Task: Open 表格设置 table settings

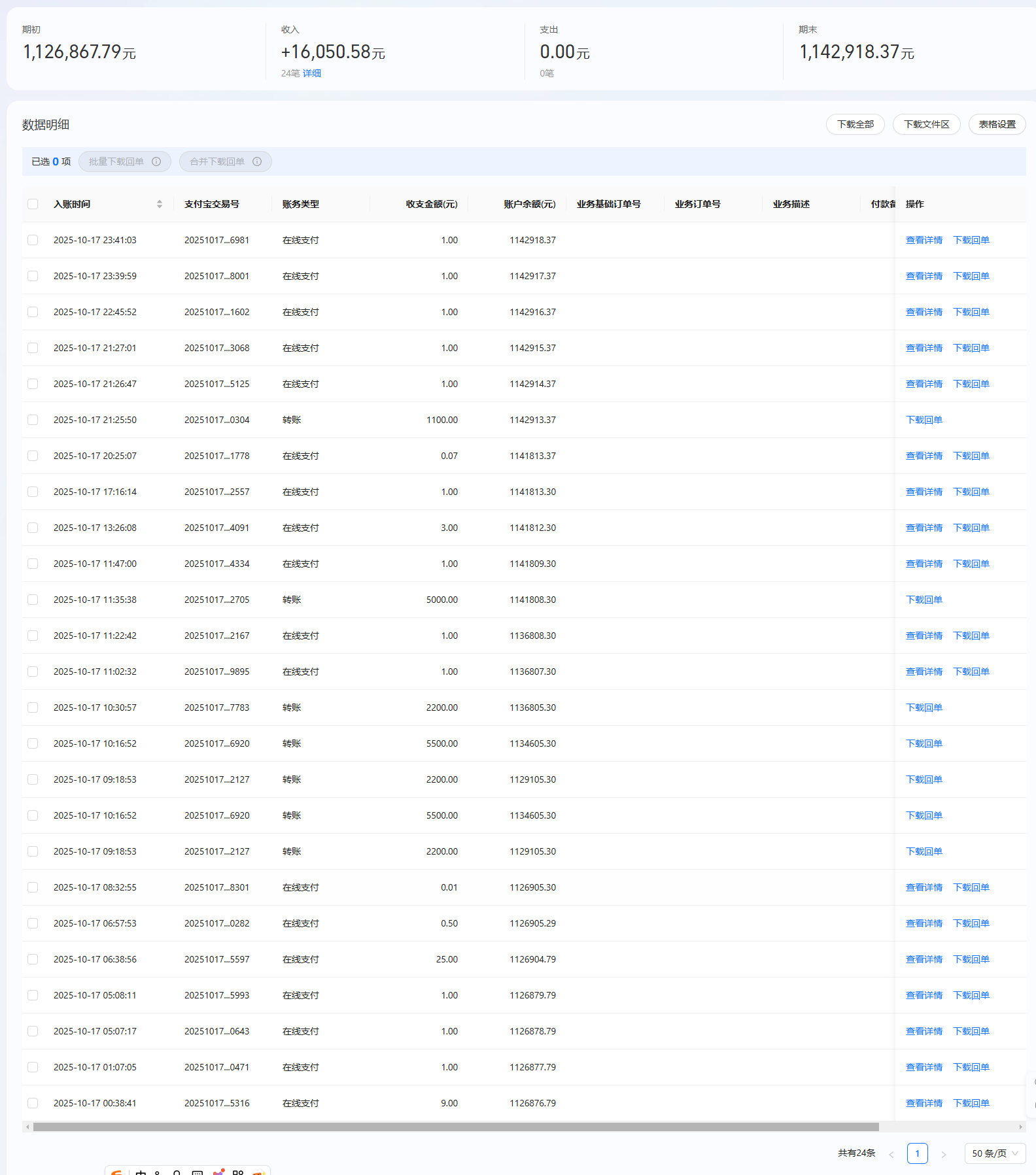Action: tap(997, 124)
